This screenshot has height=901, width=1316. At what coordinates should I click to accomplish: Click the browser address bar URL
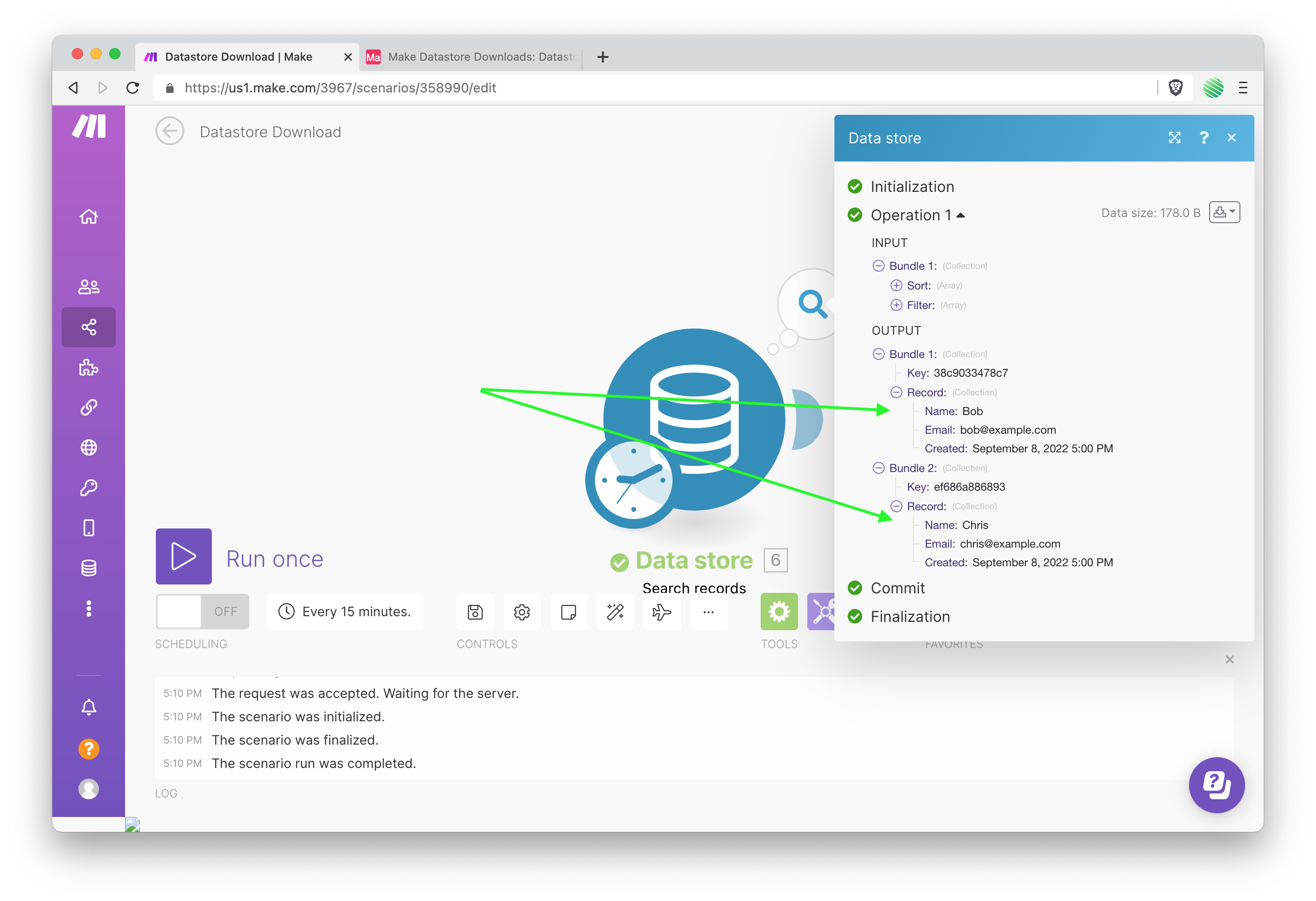(x=340, y=88)
